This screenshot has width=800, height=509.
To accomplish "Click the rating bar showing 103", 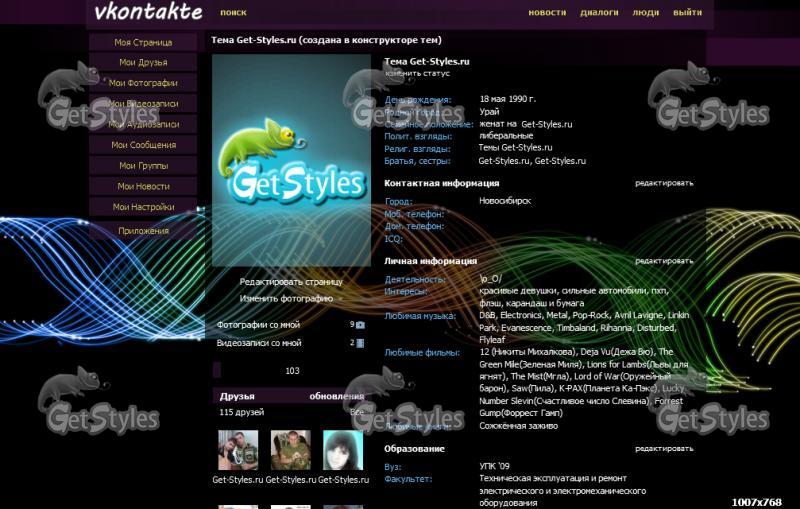I will (291, 371).
